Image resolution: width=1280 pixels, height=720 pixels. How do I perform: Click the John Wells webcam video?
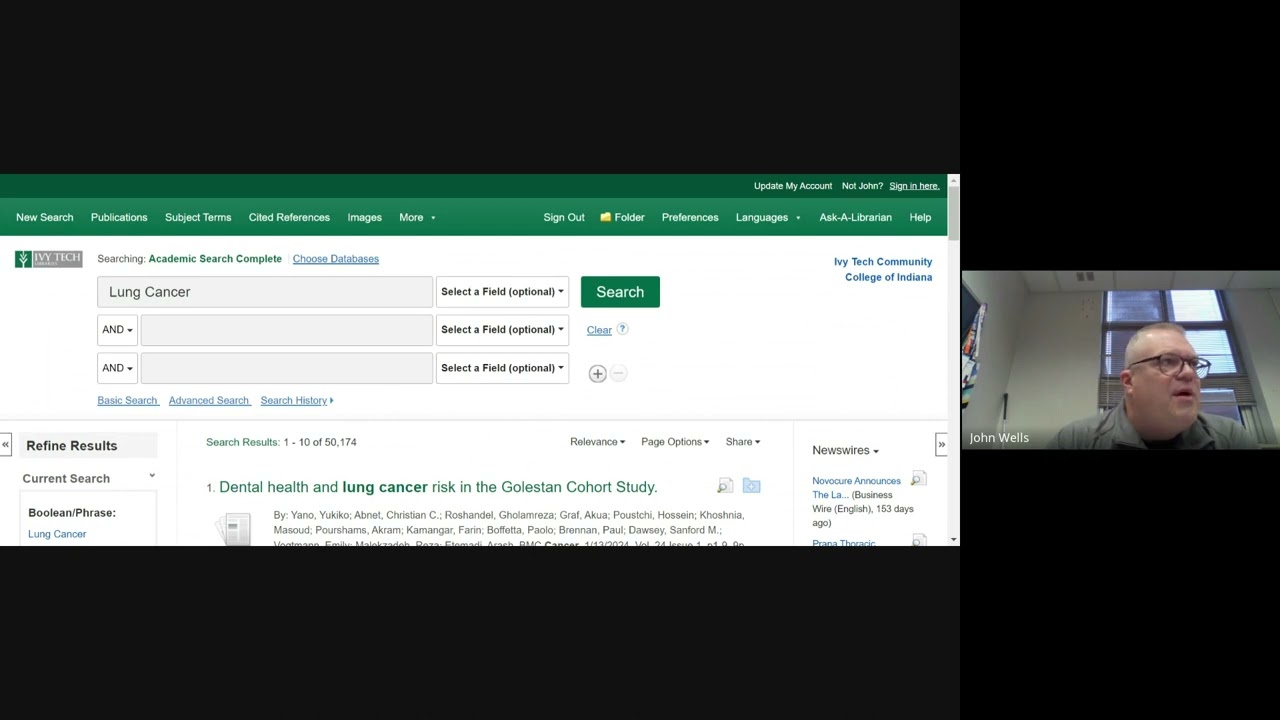coord(1121,359)
